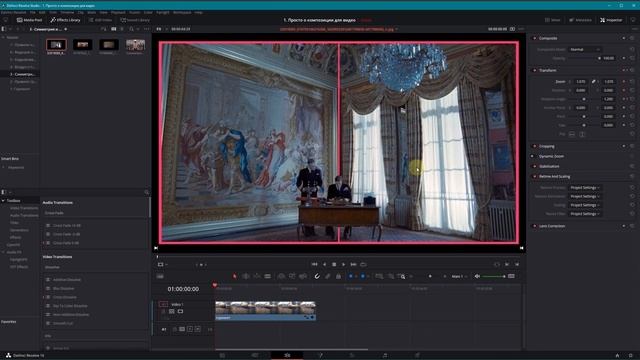This screenshot has width=640, height=360.
Task: Click the timeline zoom slider handle
Action: point(430,276)
